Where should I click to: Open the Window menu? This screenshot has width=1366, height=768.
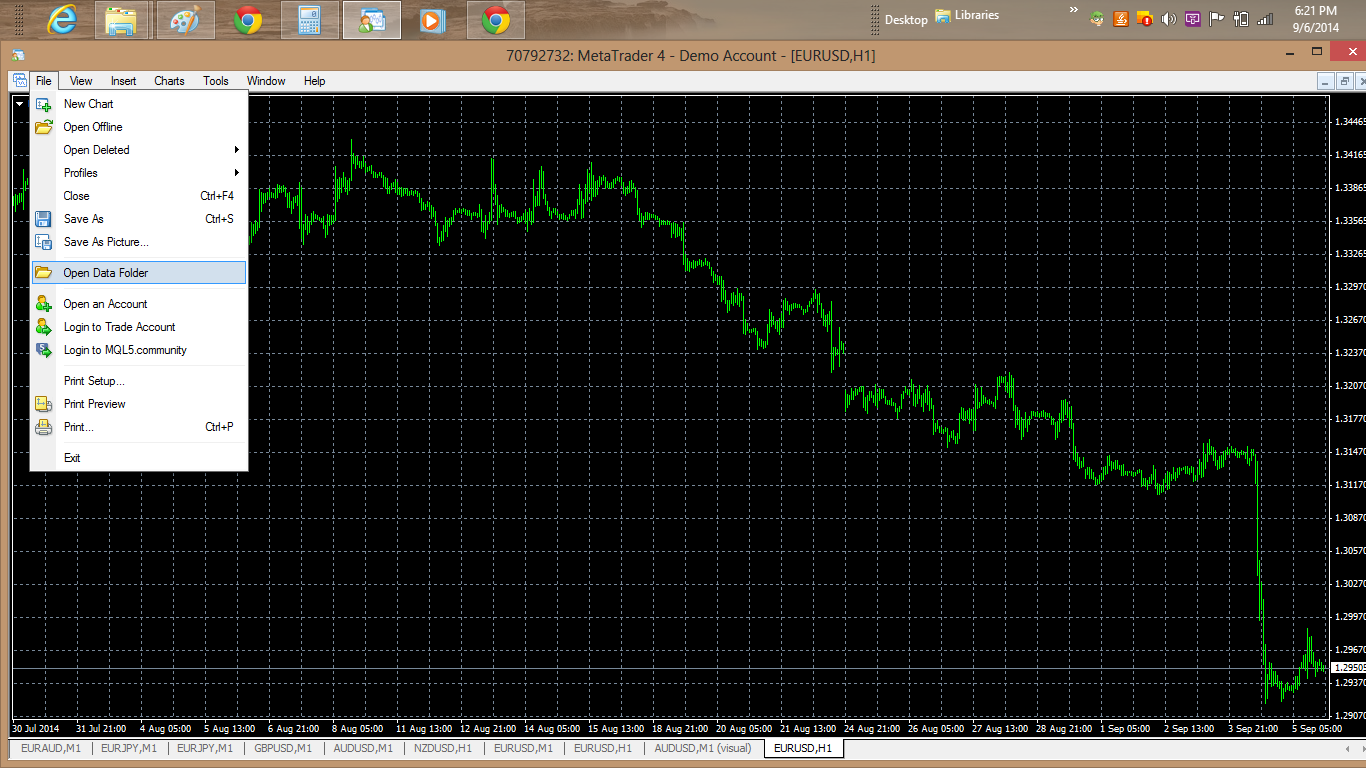pos(266,81)
